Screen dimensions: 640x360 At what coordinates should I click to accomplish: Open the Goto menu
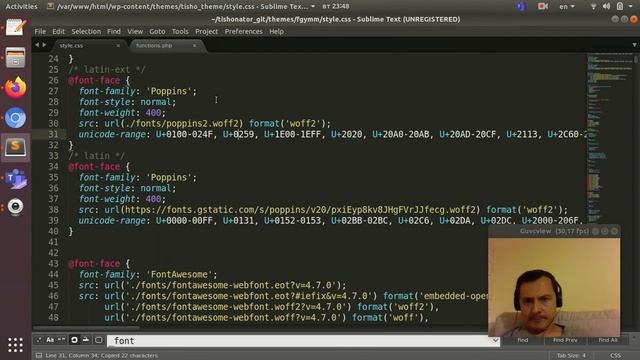pos(157,31)
